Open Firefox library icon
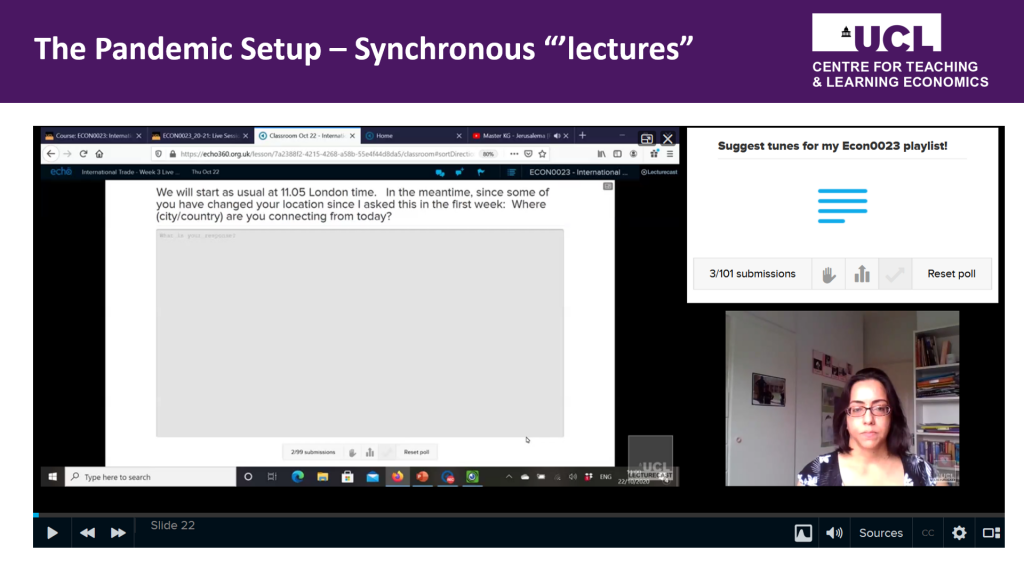 [601, 153]
